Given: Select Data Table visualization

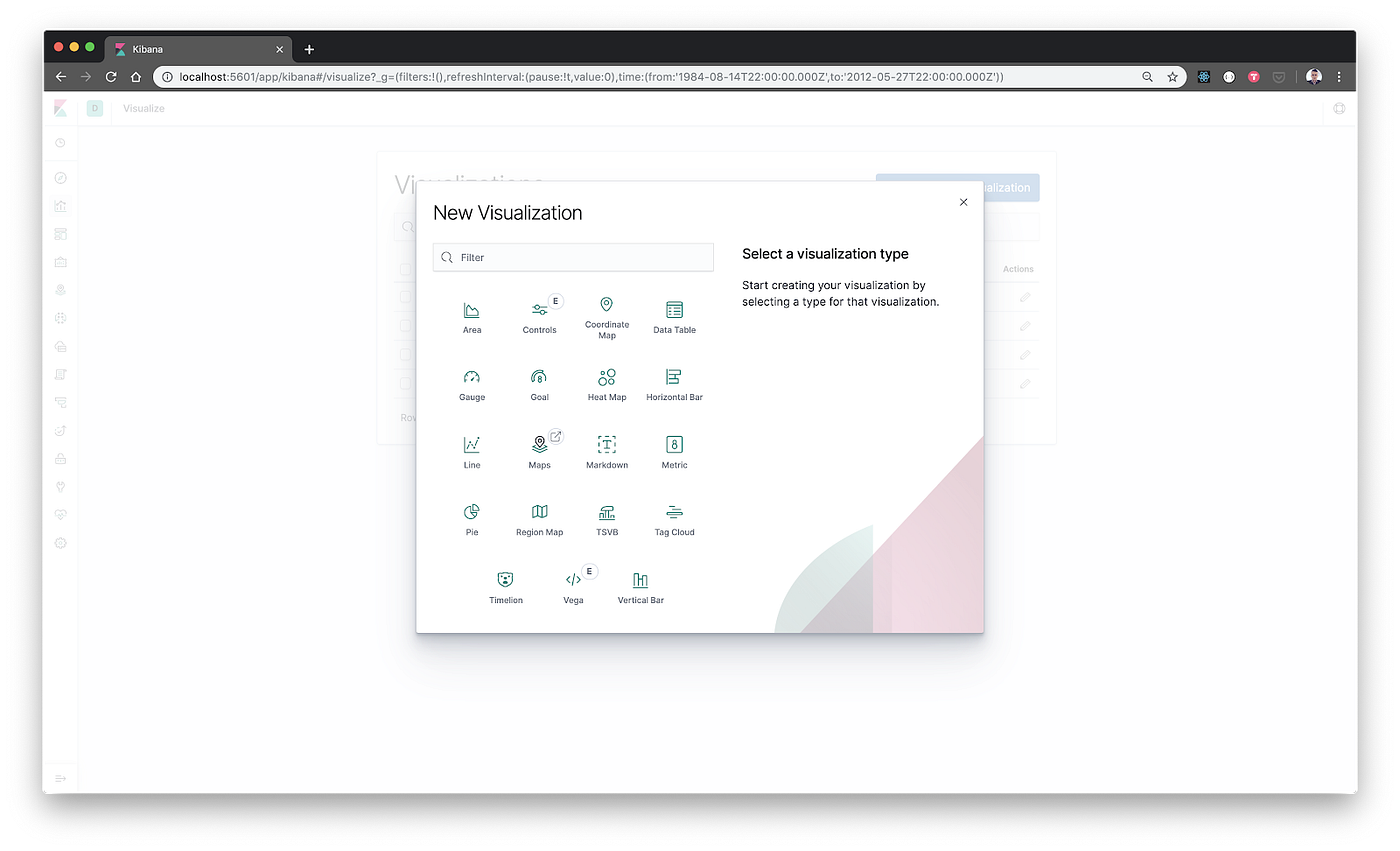Looking at the screenshot, I should (x=674, y=317).
